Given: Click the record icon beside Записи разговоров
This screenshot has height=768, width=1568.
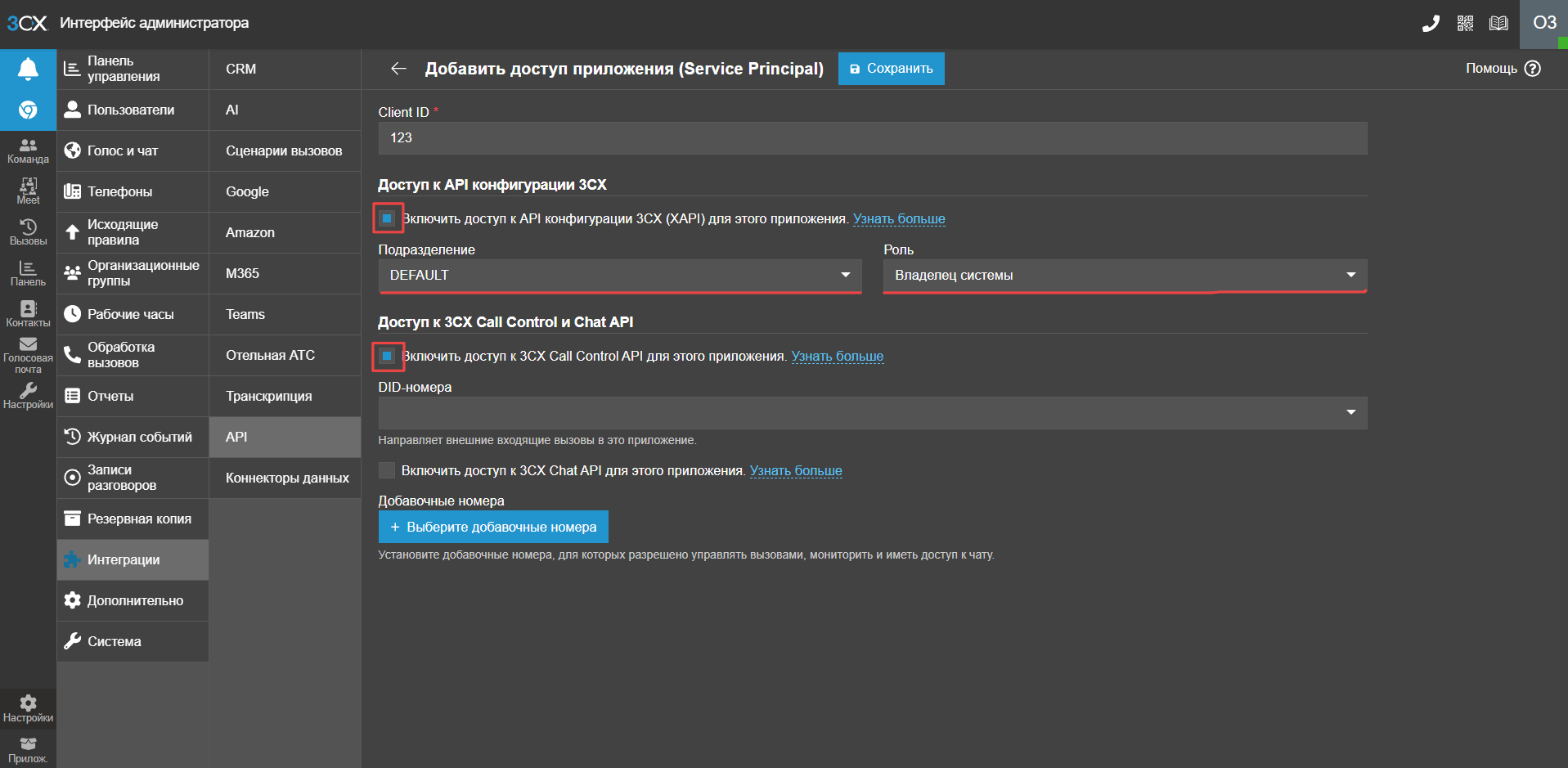Looking at the screenshot, I should click(73, 478).
